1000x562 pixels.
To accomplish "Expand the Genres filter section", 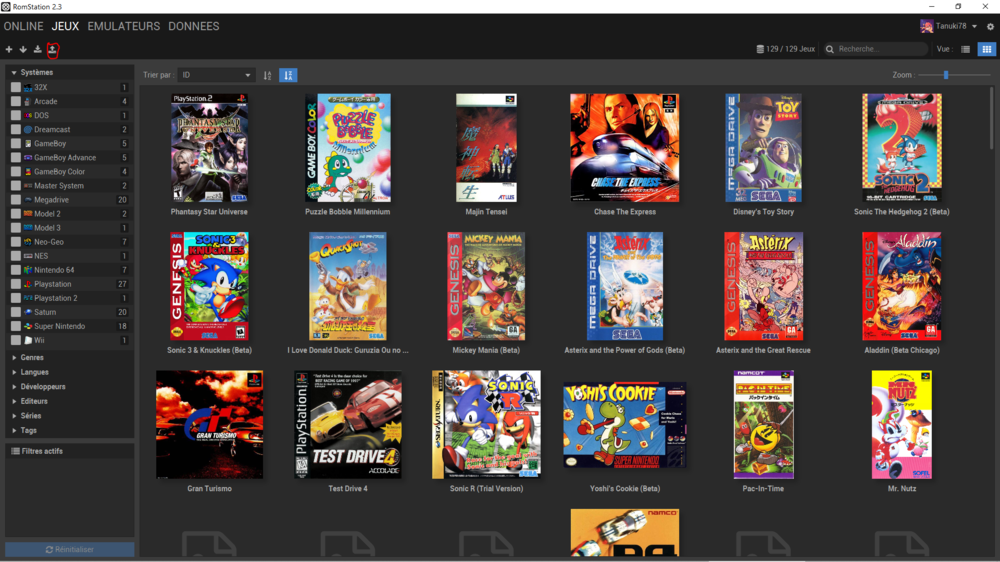I will 32,357.
